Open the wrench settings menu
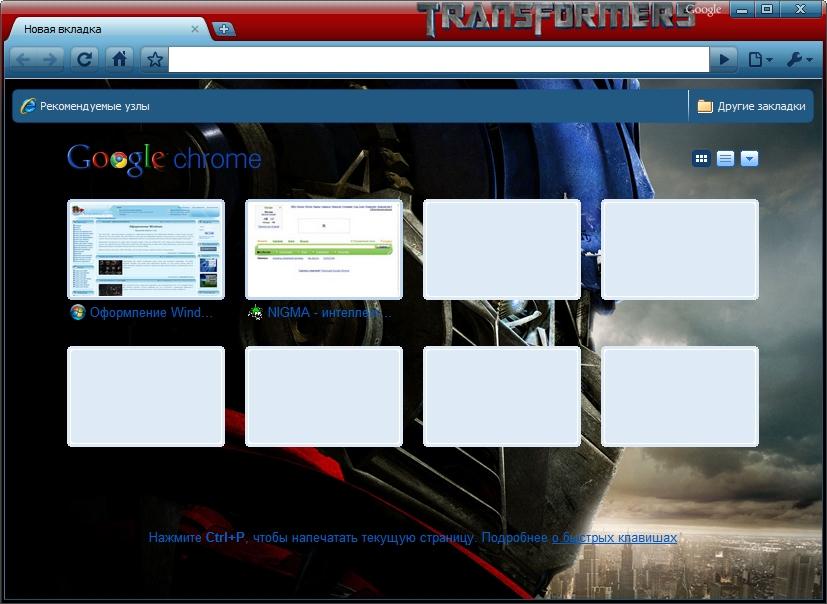 pyautogui.click(x=799, y=60)
